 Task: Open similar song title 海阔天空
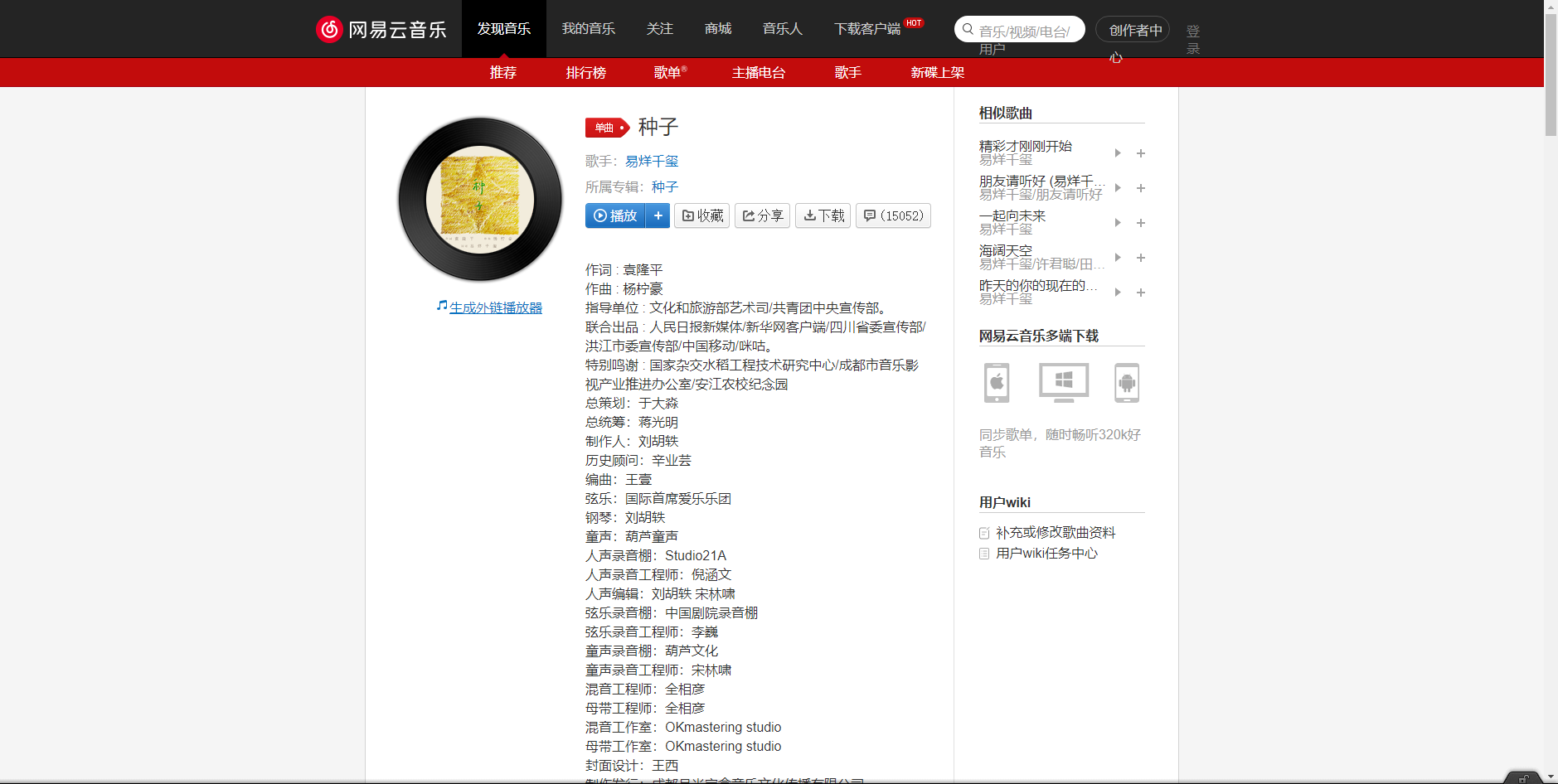click(x=1006, y=250)
